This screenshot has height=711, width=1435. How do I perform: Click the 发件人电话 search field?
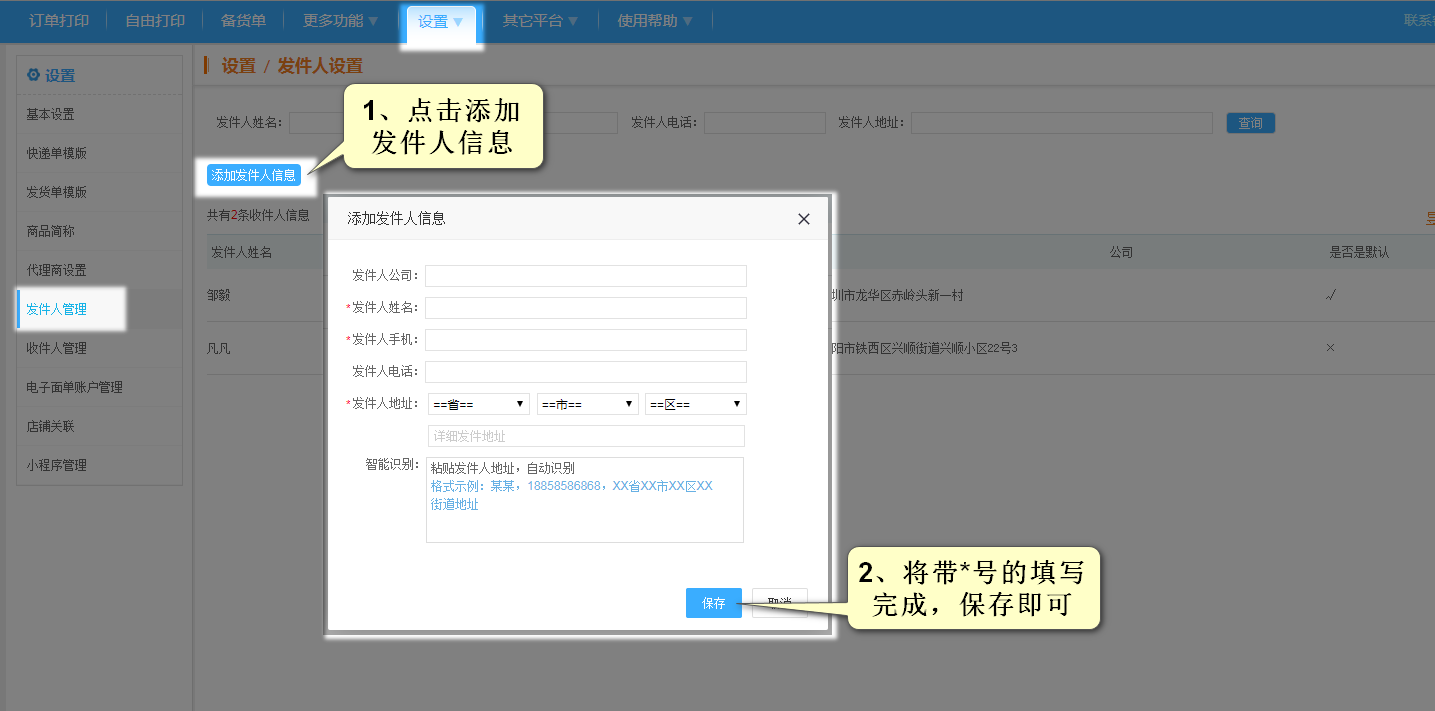click(x=765, y=123)
